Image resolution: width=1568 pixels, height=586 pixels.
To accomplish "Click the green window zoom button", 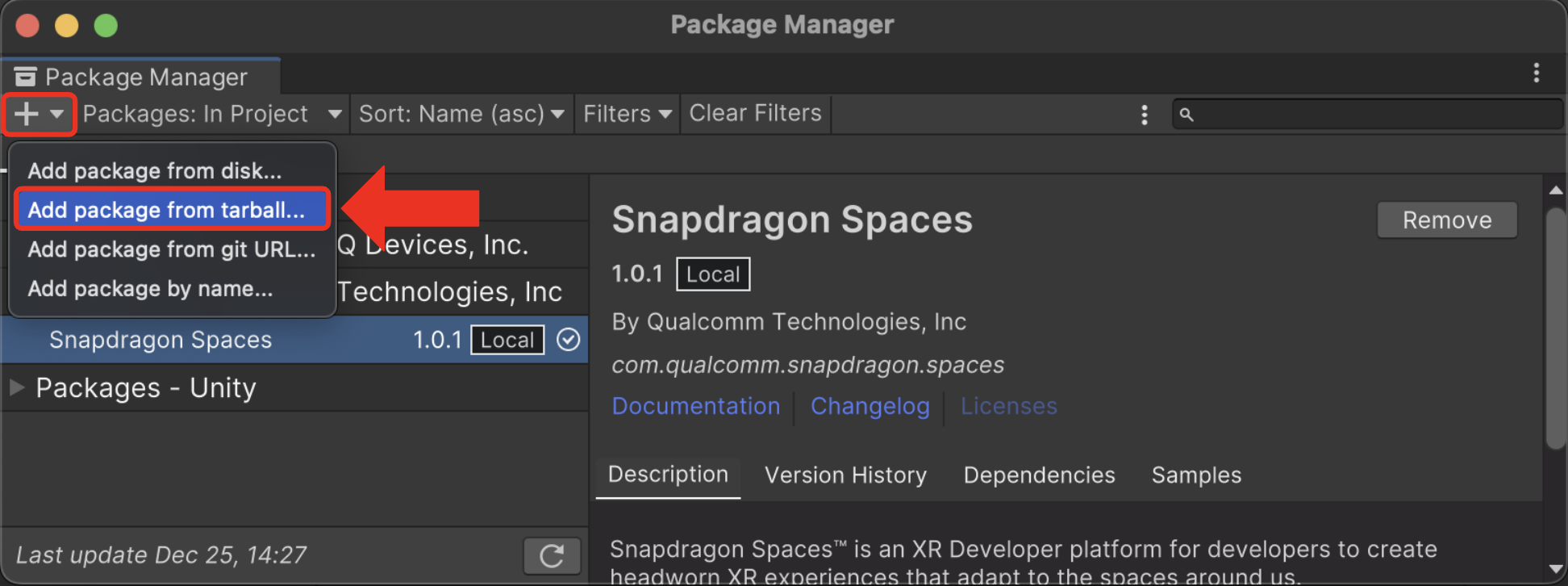I will coord(106,26).
